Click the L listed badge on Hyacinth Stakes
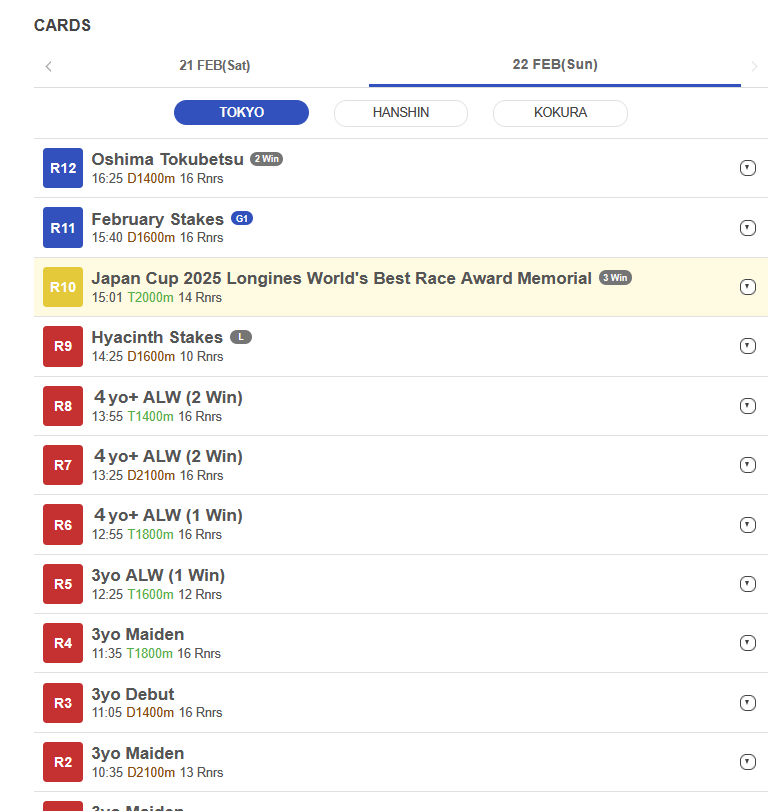 pos(241,337)
